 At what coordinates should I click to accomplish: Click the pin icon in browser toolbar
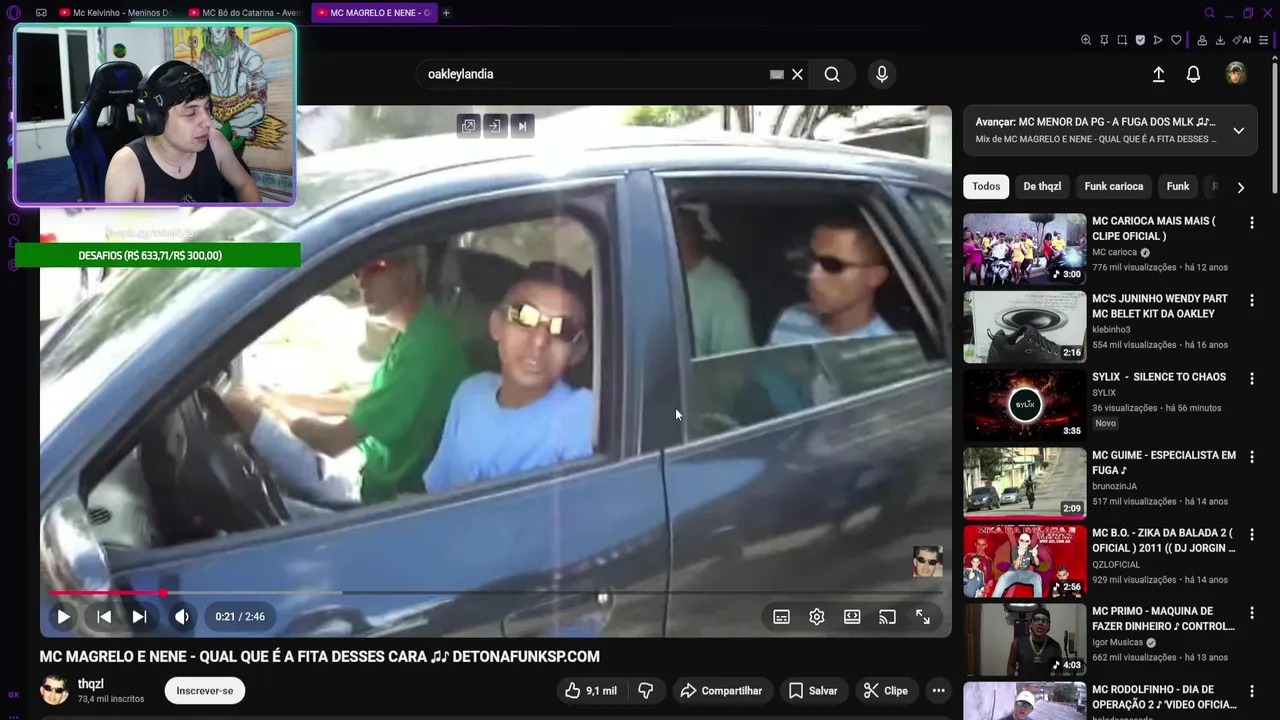(x=1104, y=40)
